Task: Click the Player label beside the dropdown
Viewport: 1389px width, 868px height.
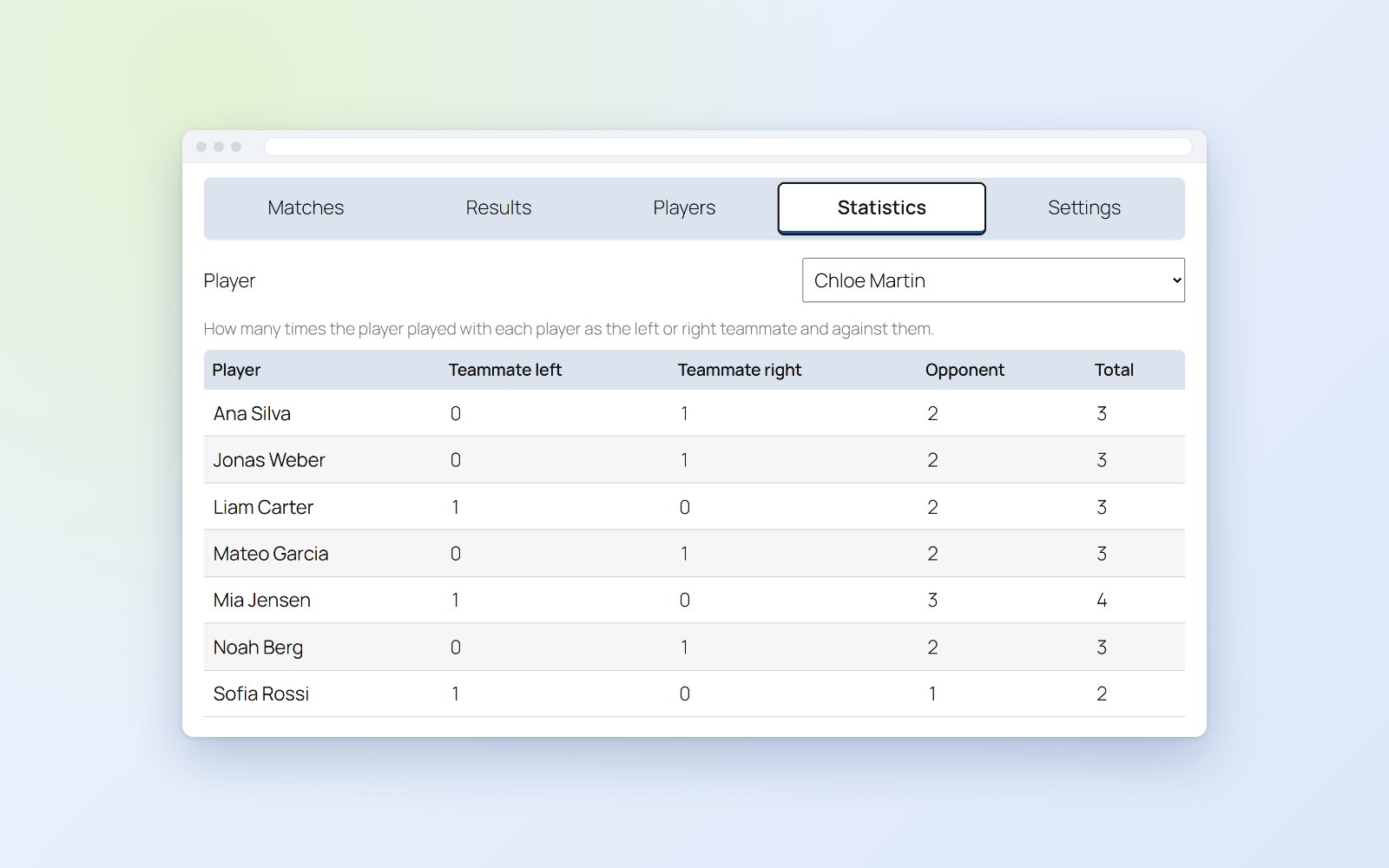Action: [229, 280]
